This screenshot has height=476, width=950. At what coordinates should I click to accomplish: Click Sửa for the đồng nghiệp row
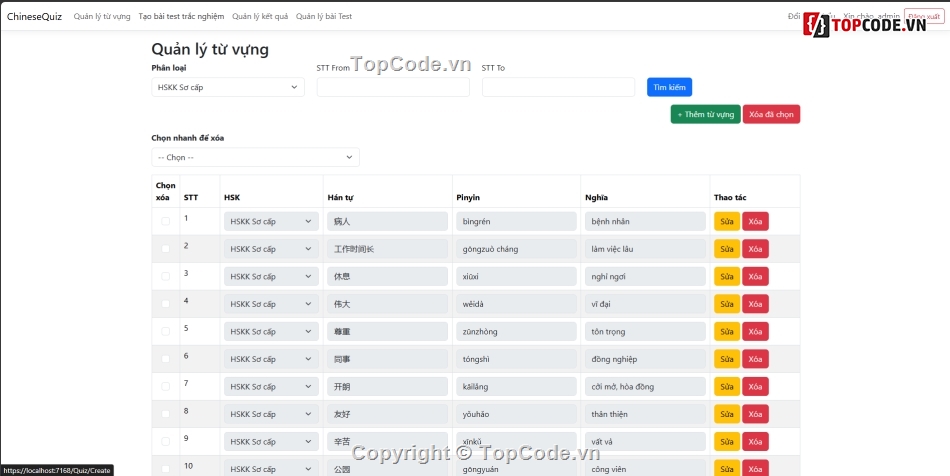[727, 359]
